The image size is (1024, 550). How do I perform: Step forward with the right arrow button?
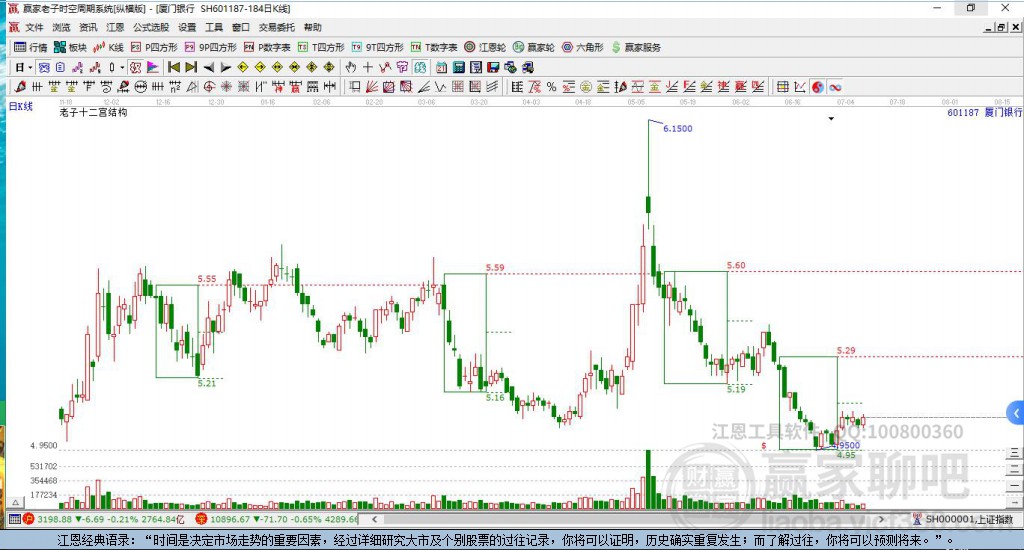(x=226, y=67)
